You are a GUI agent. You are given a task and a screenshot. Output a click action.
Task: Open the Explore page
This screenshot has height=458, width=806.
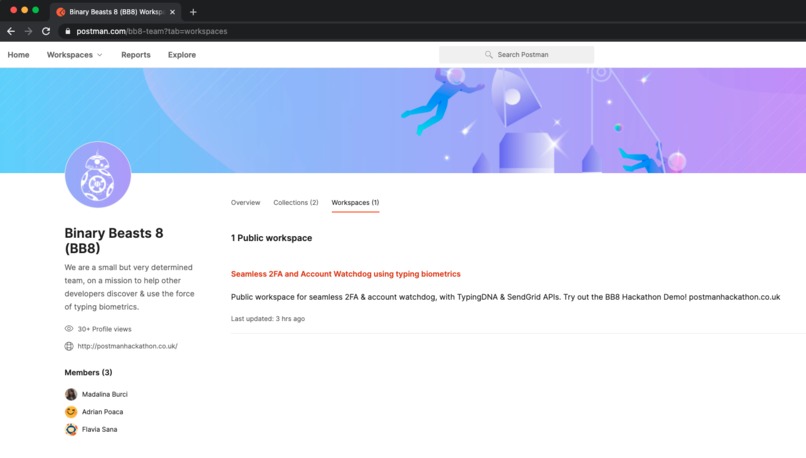coord(182,54)
